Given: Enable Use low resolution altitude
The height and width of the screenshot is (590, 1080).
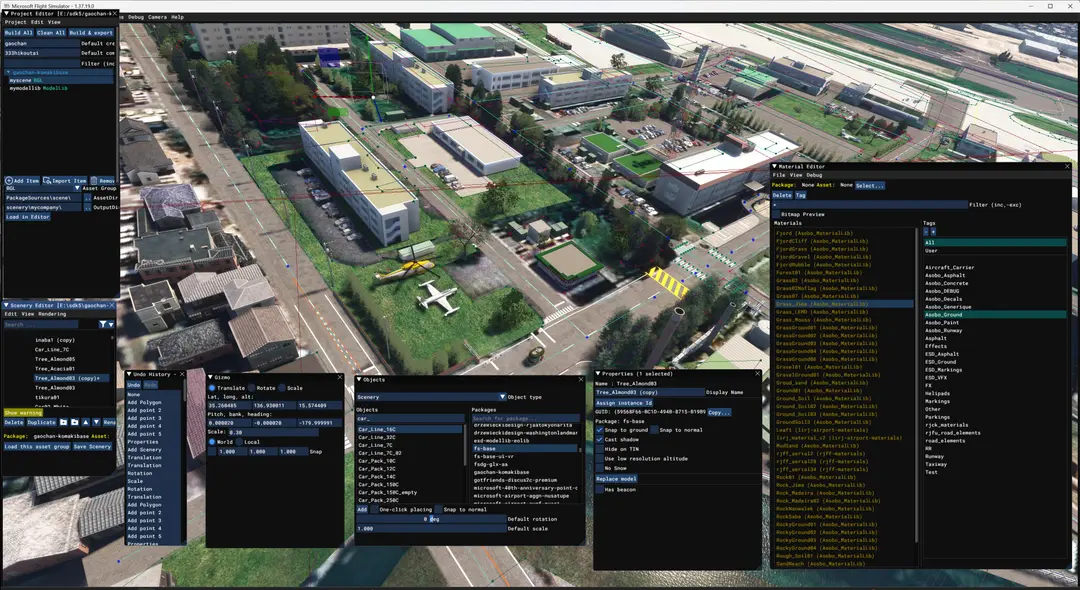Looking at the screenshot, I should tap(599, 459).
